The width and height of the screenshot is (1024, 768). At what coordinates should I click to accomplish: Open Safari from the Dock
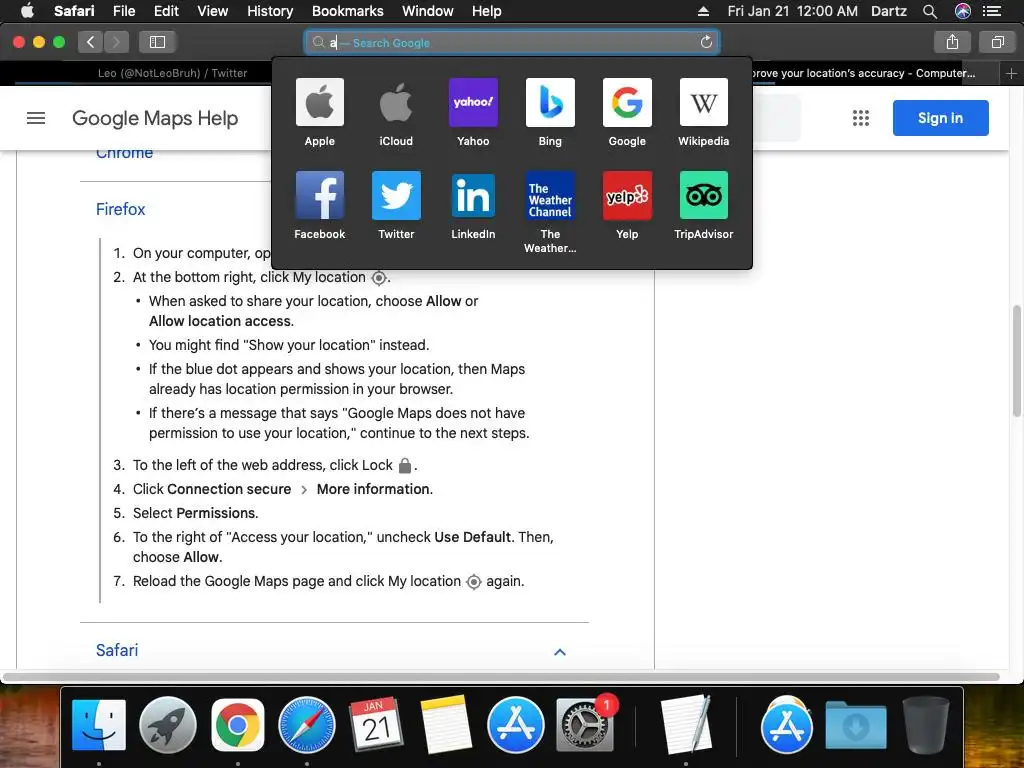pyautogui.click(x=307, y=725)
